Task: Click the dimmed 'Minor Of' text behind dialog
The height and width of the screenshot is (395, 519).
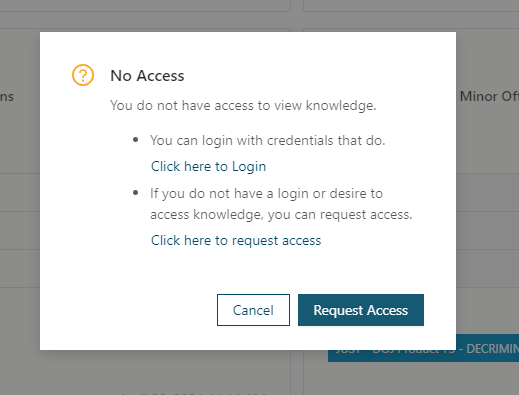Action: click(x=489, y=96)
